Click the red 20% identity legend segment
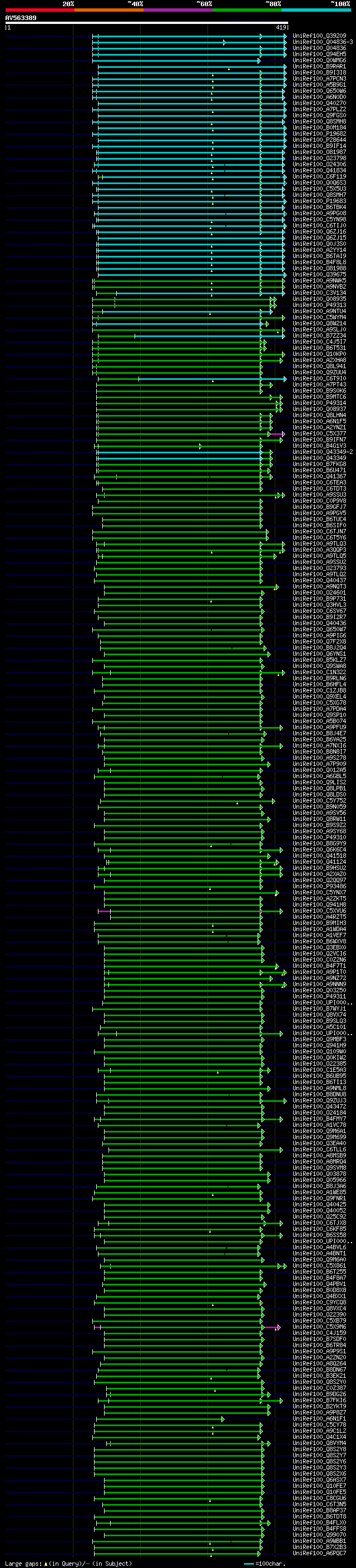This screenshot has width=356, height=1568. (x=39, y=10)
